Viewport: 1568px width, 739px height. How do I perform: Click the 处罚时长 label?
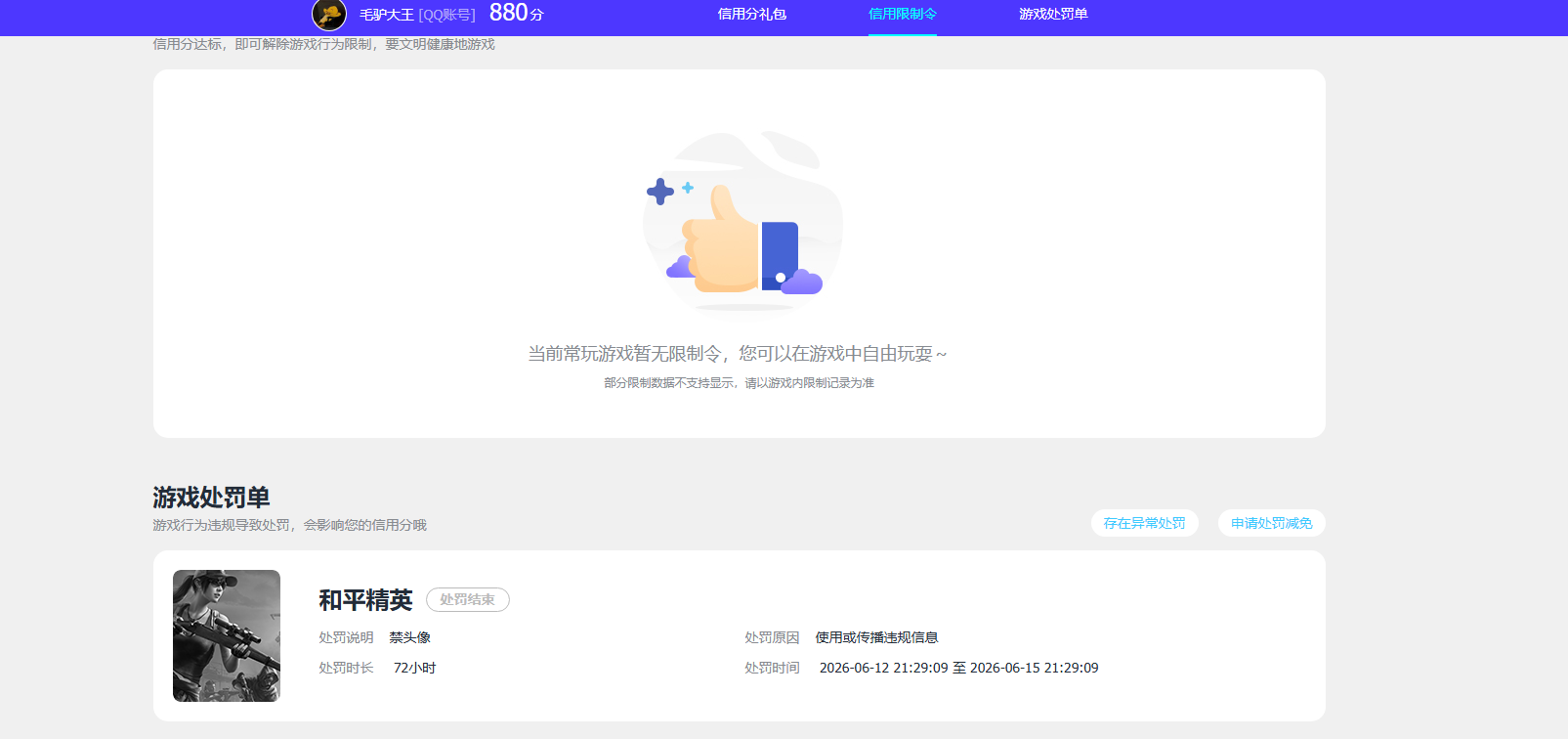pyautogui.click(x=346, y=668)
